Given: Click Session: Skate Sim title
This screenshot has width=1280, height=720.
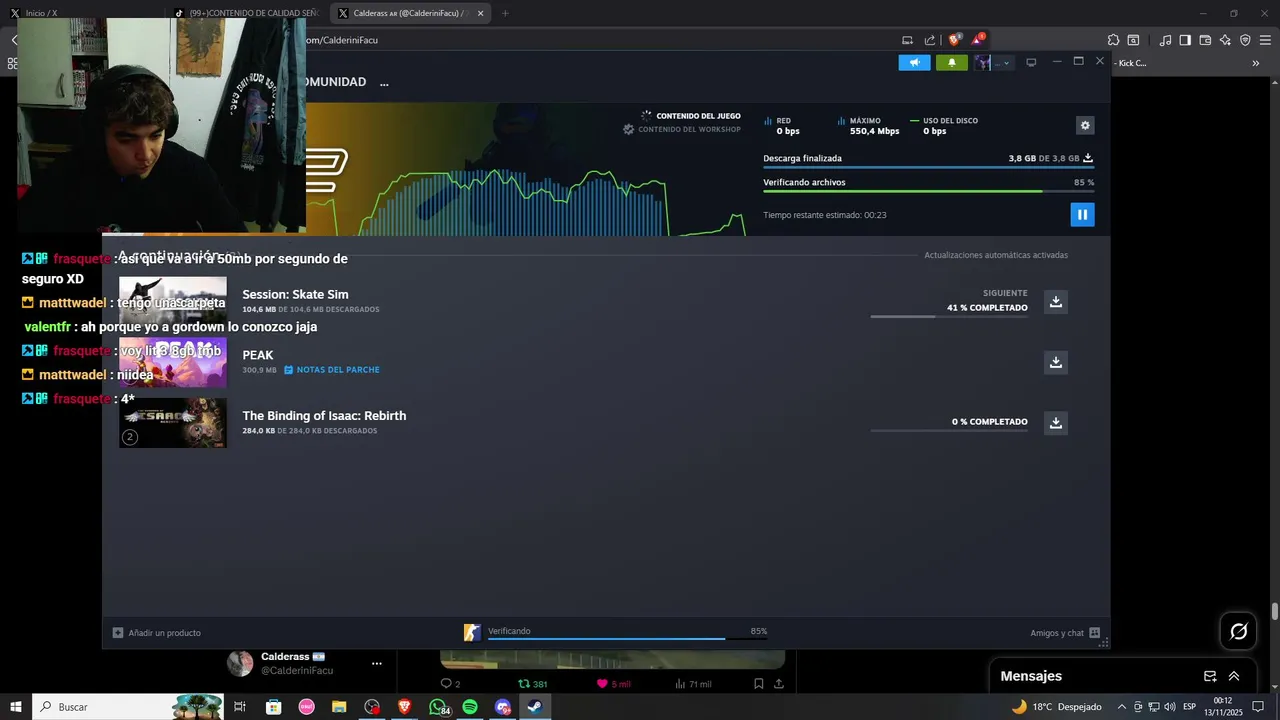Looking at the screenshot, I should pos(295,294).
